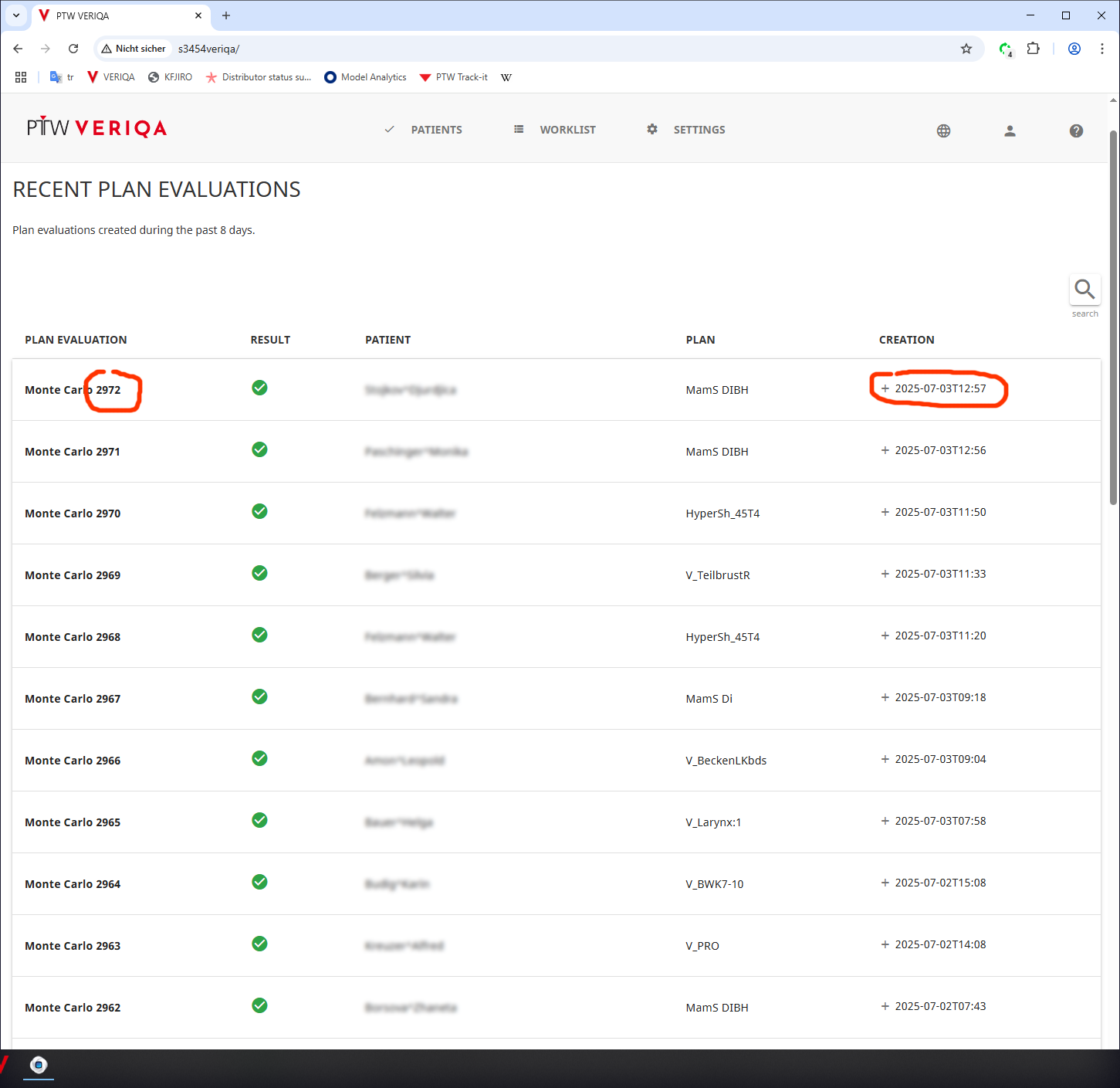Select the Monte Carlo 2962 row name

tap(73, 1008)
